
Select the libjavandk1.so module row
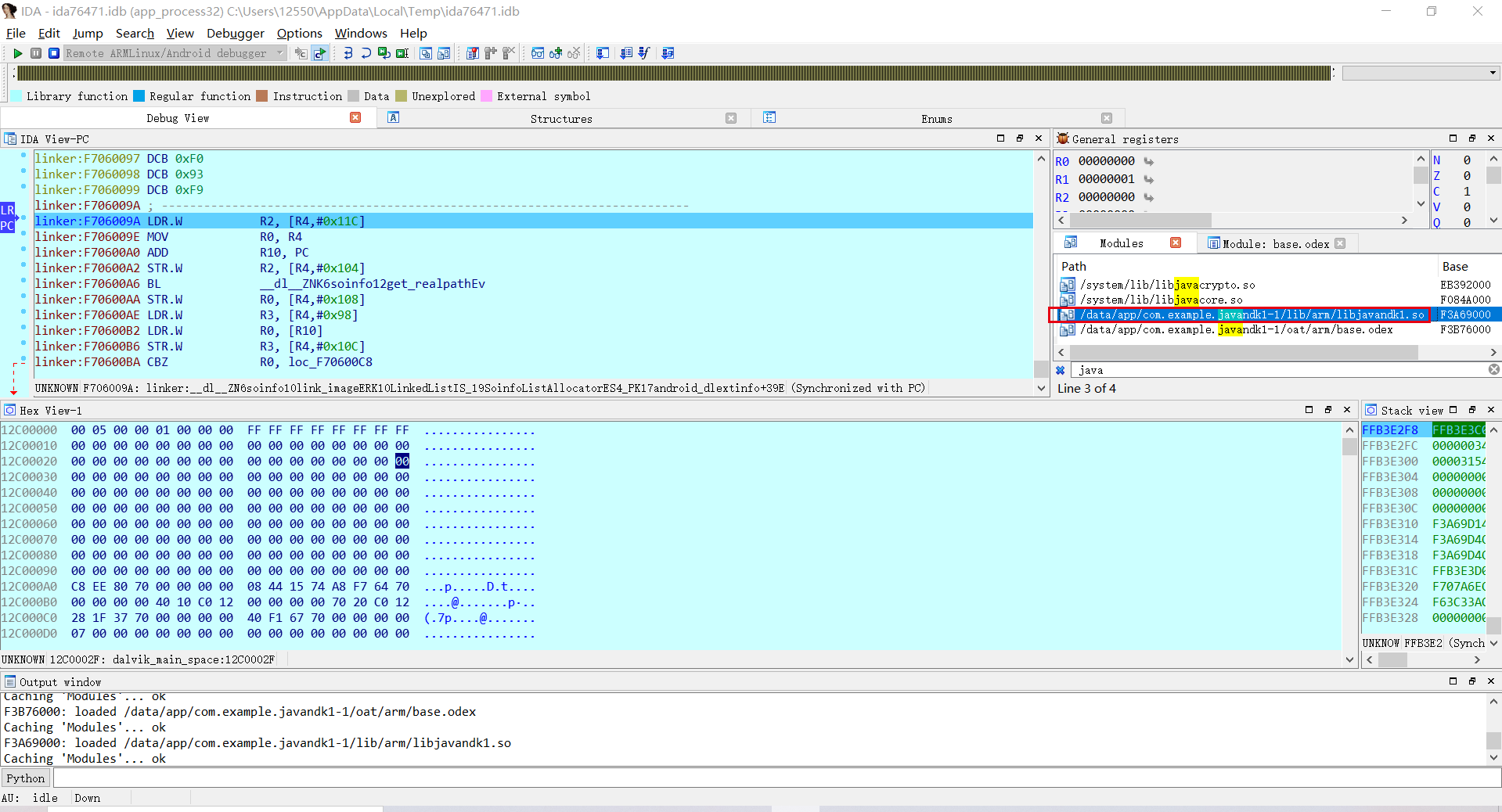click(1251, 314)
